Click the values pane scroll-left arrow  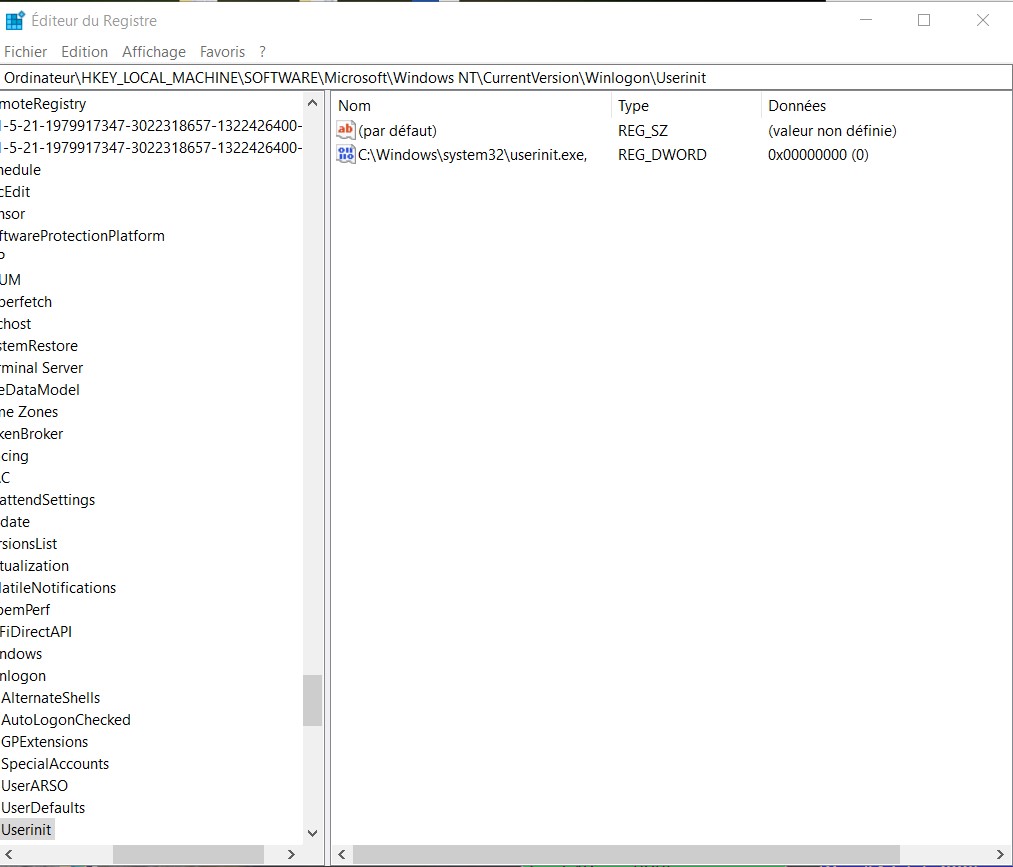[x=342, y=854]
